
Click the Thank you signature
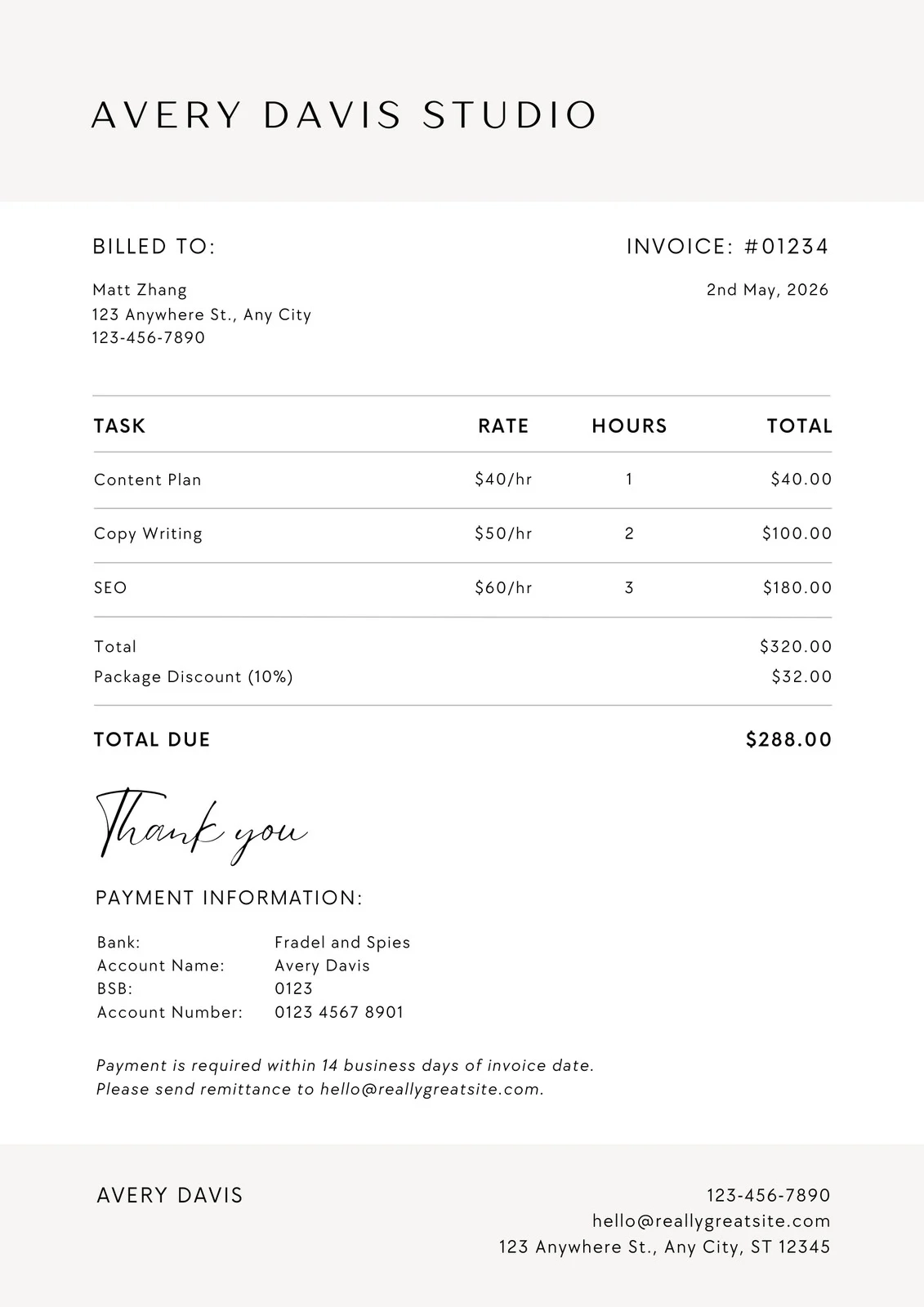click(200, 826)
